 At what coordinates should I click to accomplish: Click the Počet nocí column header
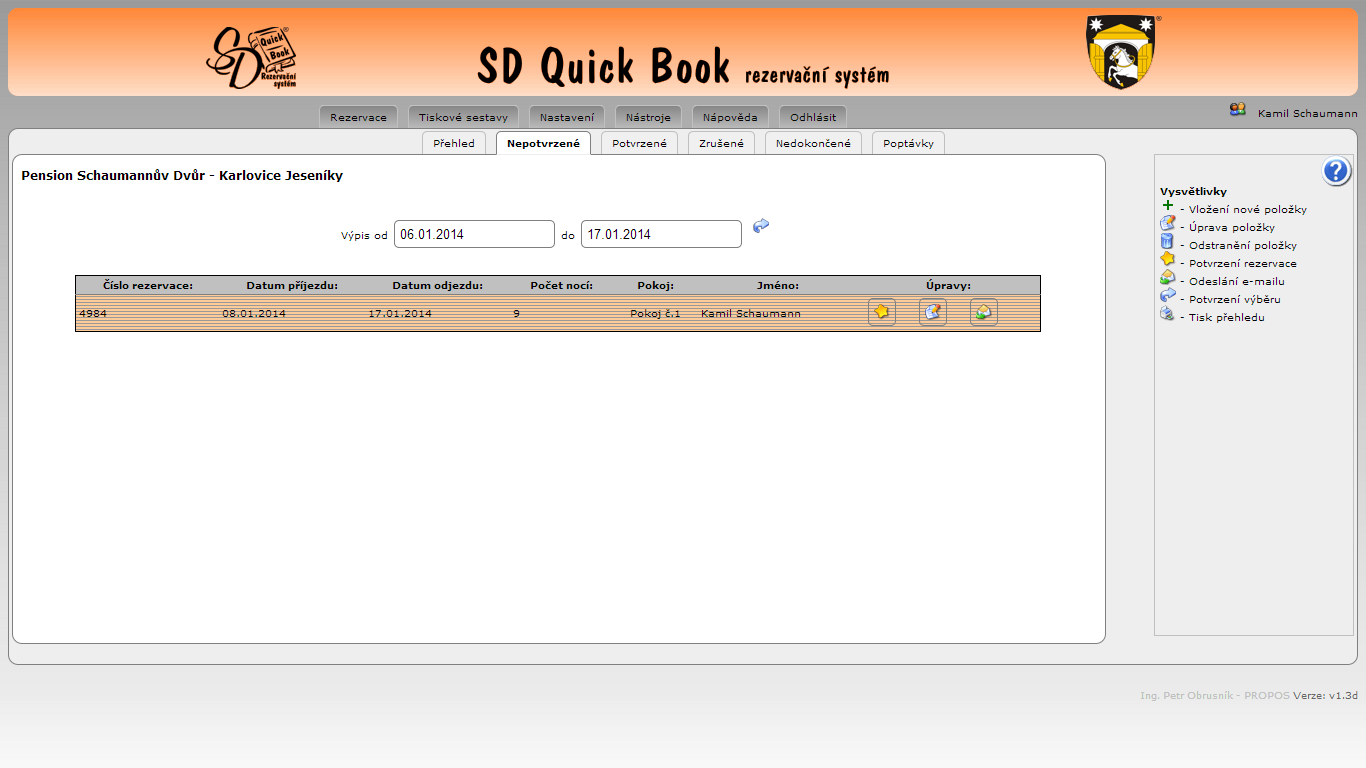562,285
